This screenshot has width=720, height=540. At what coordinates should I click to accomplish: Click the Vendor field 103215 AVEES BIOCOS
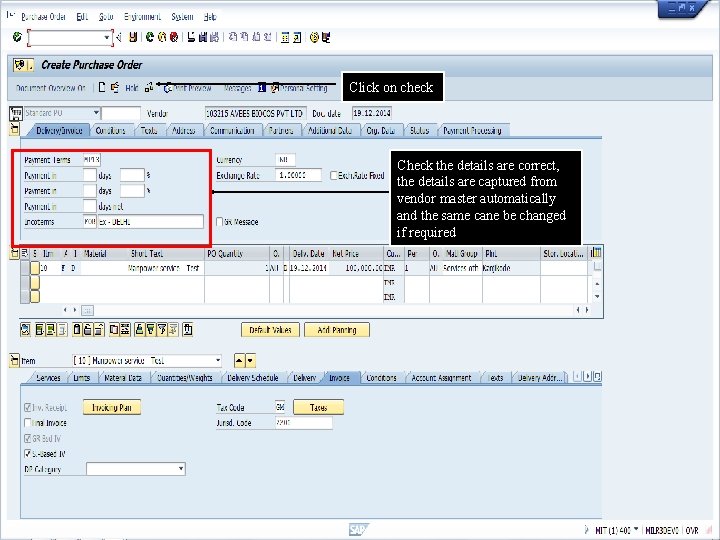point(255,113)
